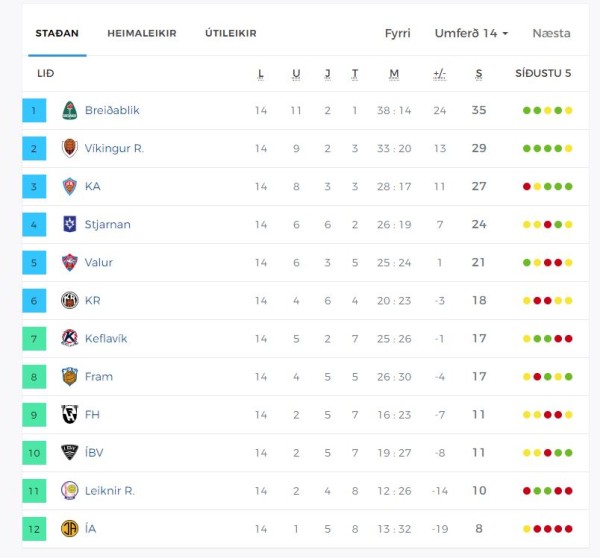
Task: Click Breiðablik's first green form dot
Action: click(527, 111)
